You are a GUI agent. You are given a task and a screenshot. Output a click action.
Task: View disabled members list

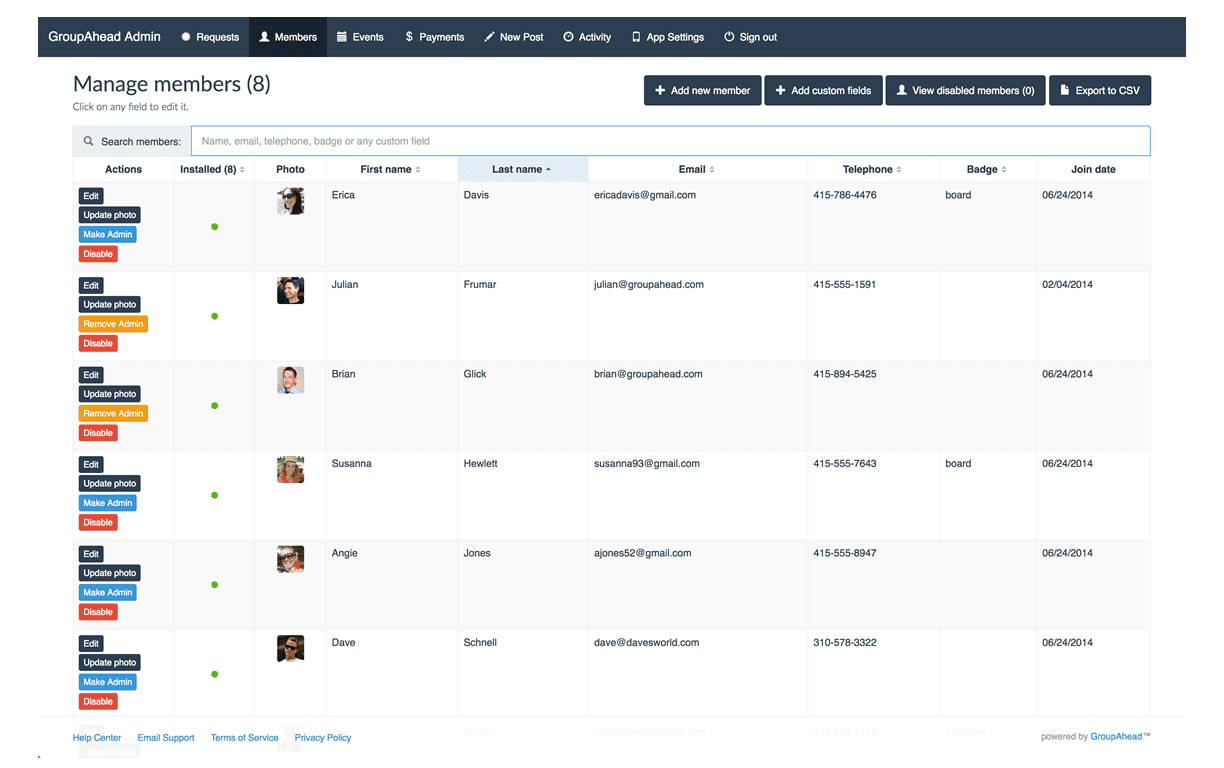point(965,91)
